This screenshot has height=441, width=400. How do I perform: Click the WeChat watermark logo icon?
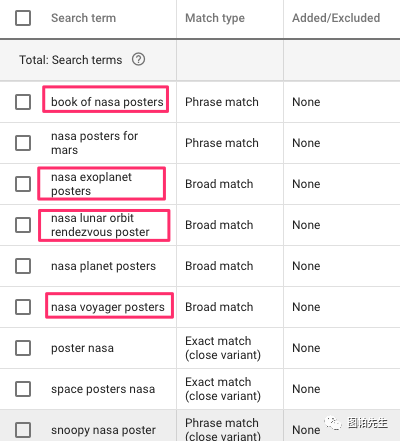(333, 424)
